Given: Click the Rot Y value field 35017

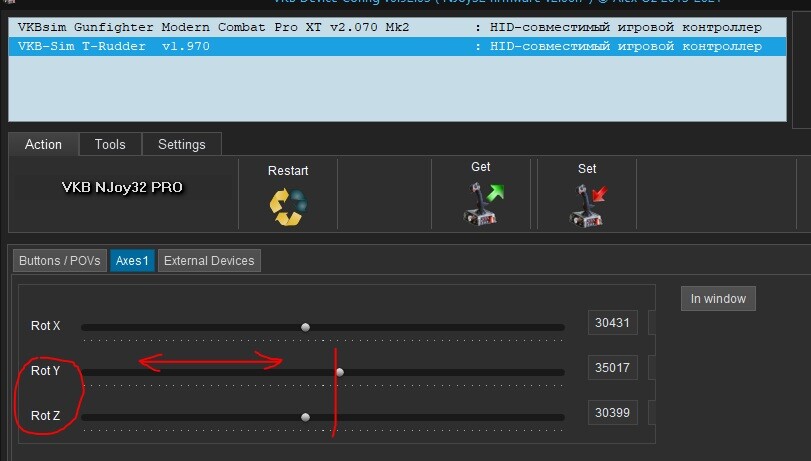Looking at the screenshot, I should click(612, 368).
